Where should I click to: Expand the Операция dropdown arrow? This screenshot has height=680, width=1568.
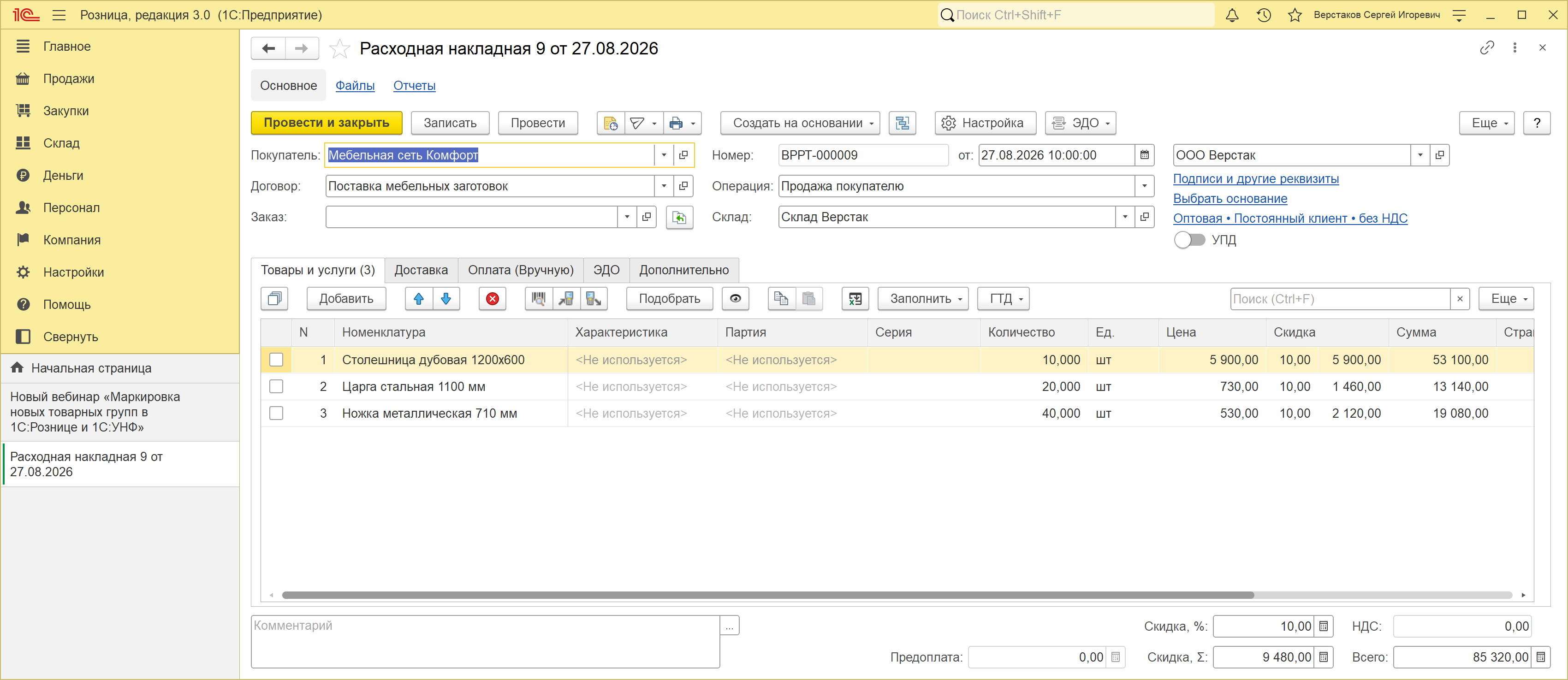coord(1144,186)
